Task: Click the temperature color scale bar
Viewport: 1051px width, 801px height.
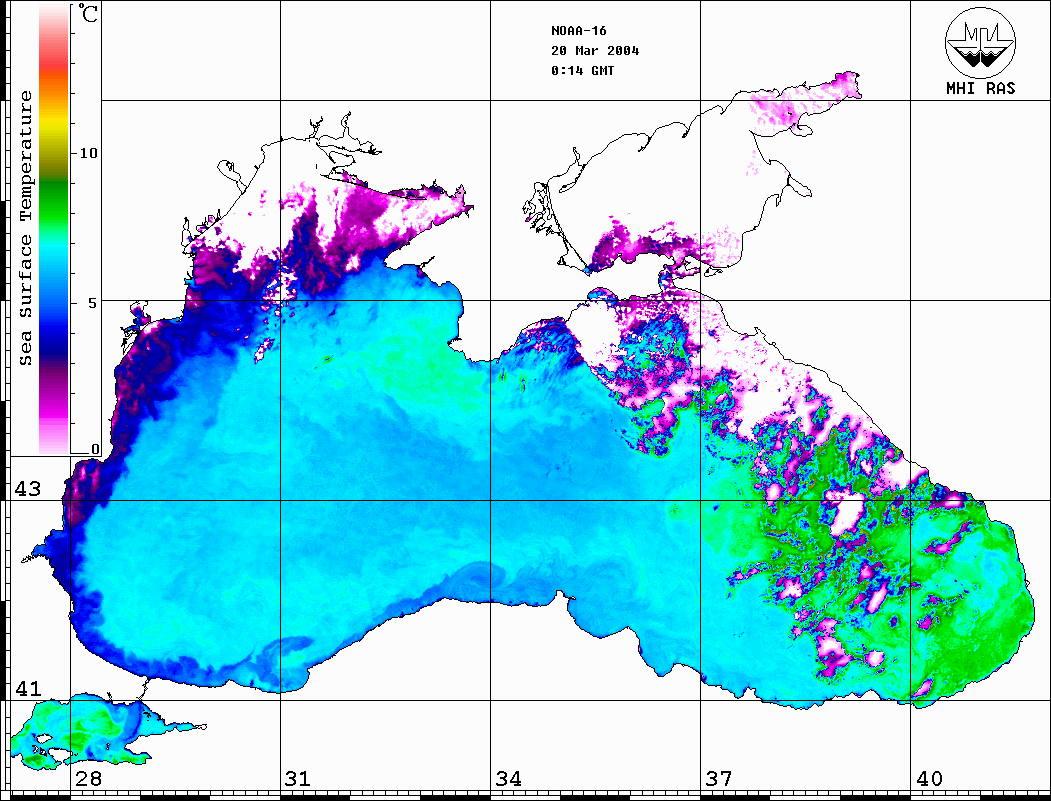Action: coord(54,229)
